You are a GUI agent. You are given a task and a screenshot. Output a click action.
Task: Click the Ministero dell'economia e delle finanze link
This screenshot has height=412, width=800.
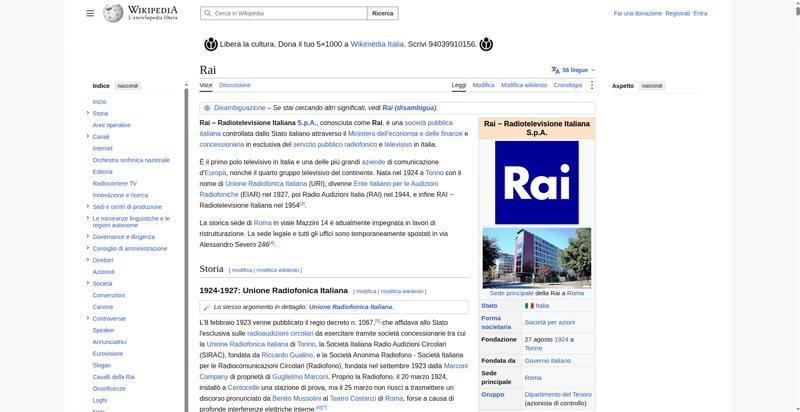coord(405,134)
